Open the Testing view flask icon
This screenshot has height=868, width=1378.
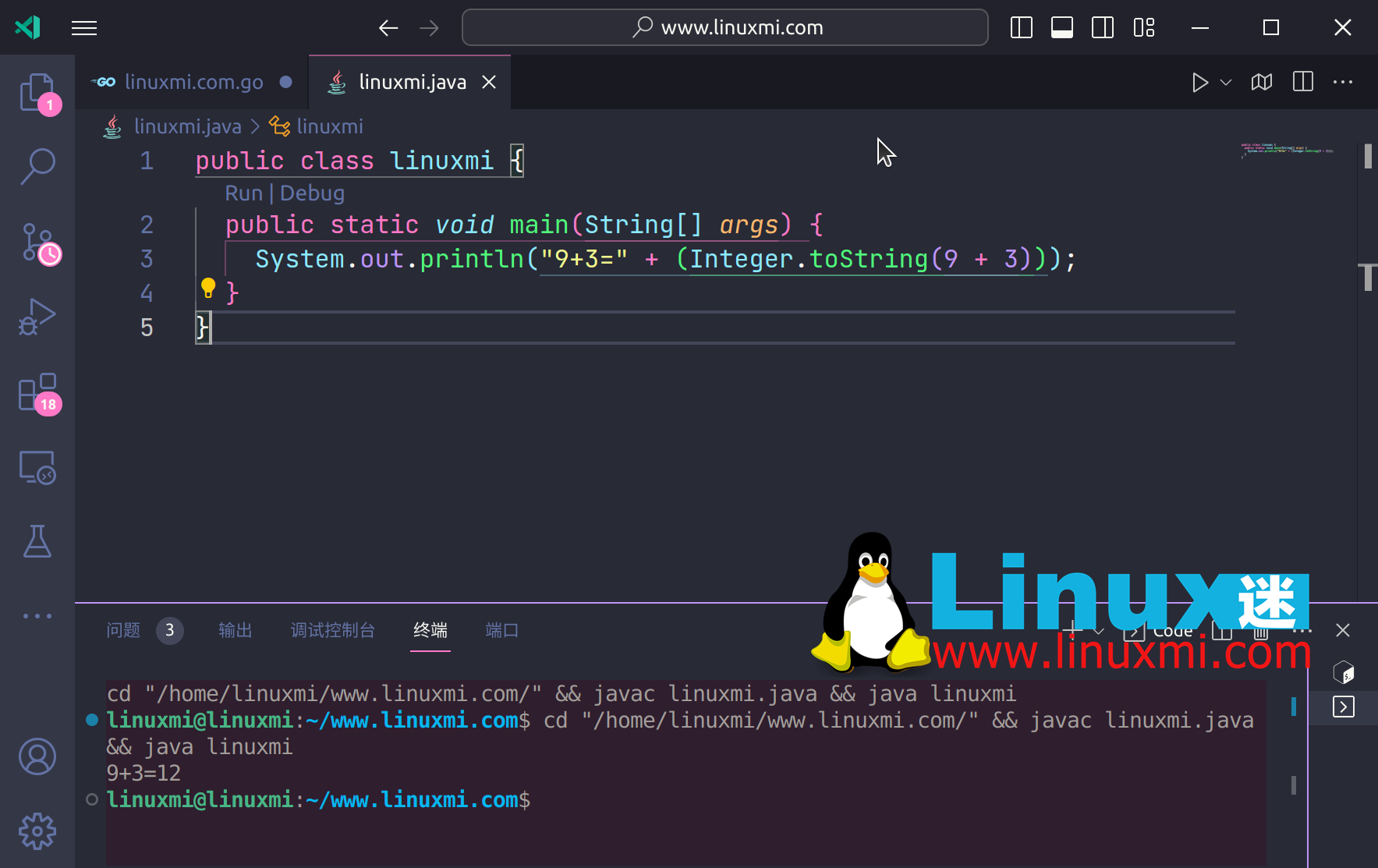coord(37,542)
